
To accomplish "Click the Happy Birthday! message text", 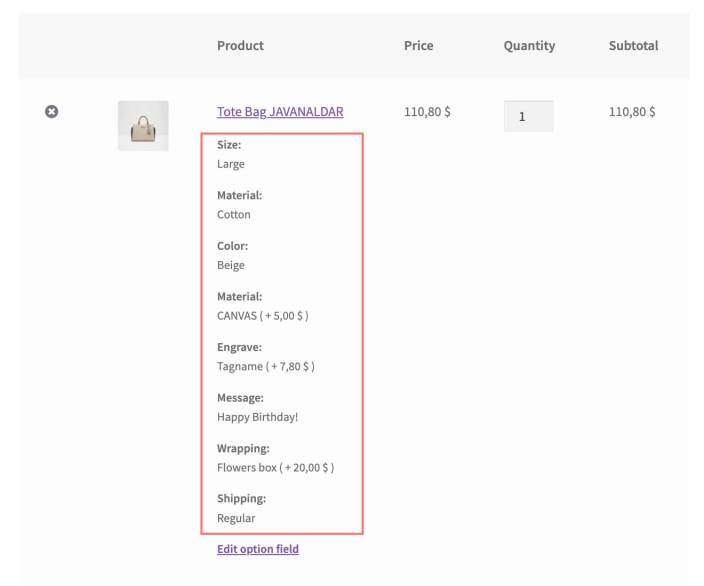I will point(257,417).
